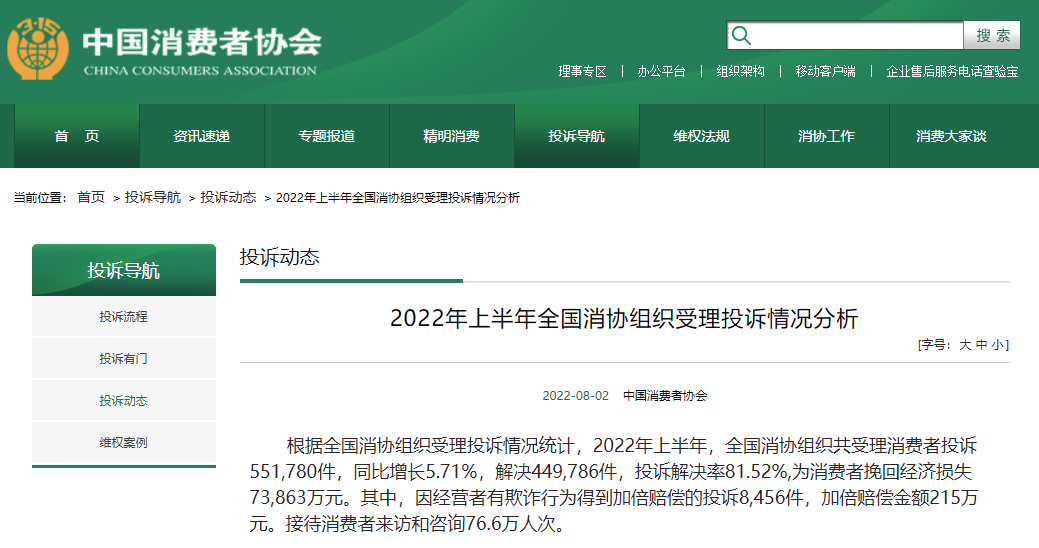Click 投诉导航 in breadcrumb trail
Screen dimensions: 1039x548
point(153,198)
